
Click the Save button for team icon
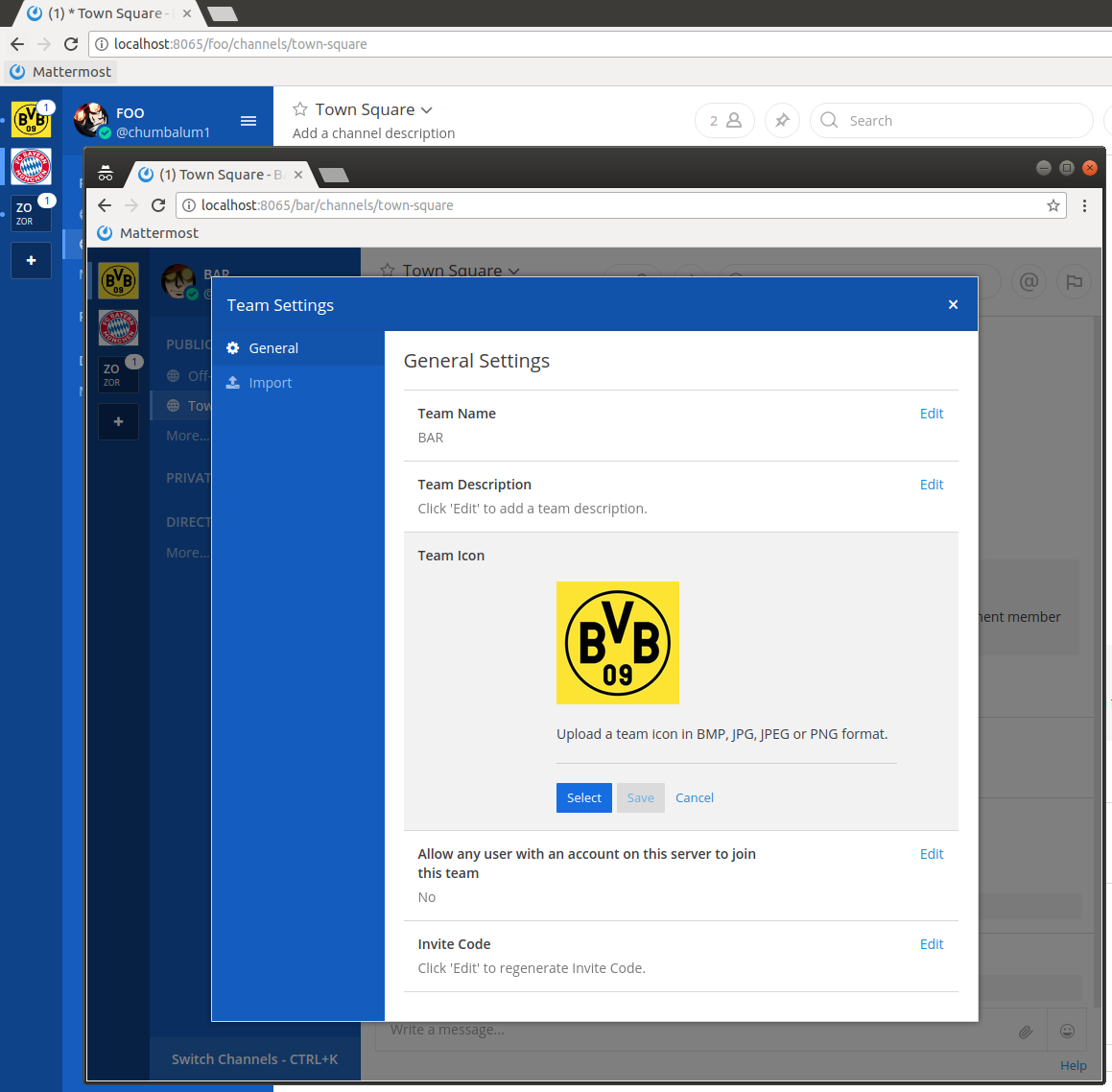[x=640, y=797]
